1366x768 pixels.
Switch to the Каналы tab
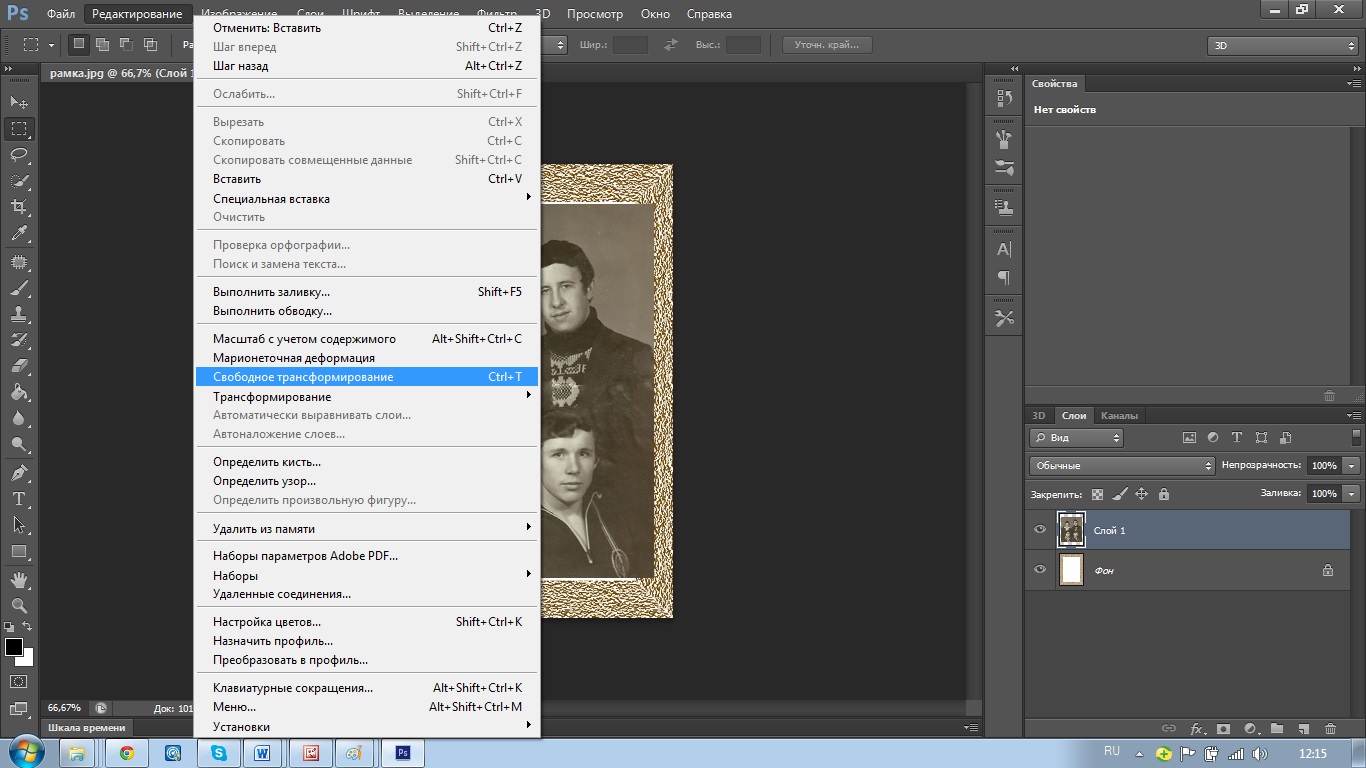pos(1119,416)
